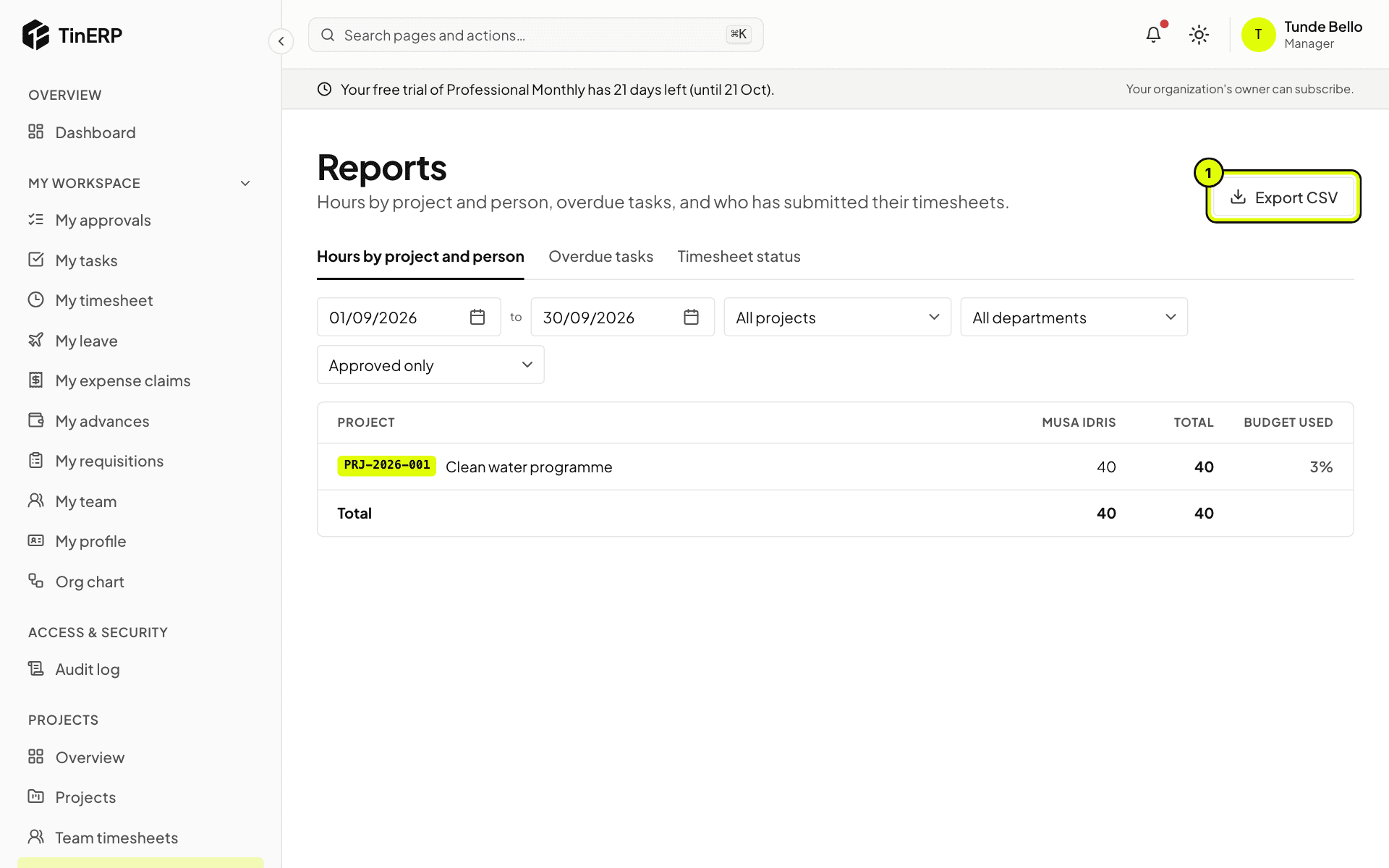Show the Org chart
Viewport: 1389px width, 868px height.
(140, 582)
